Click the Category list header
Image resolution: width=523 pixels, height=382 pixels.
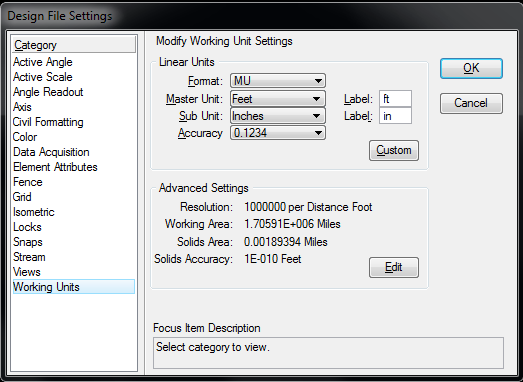74,45
